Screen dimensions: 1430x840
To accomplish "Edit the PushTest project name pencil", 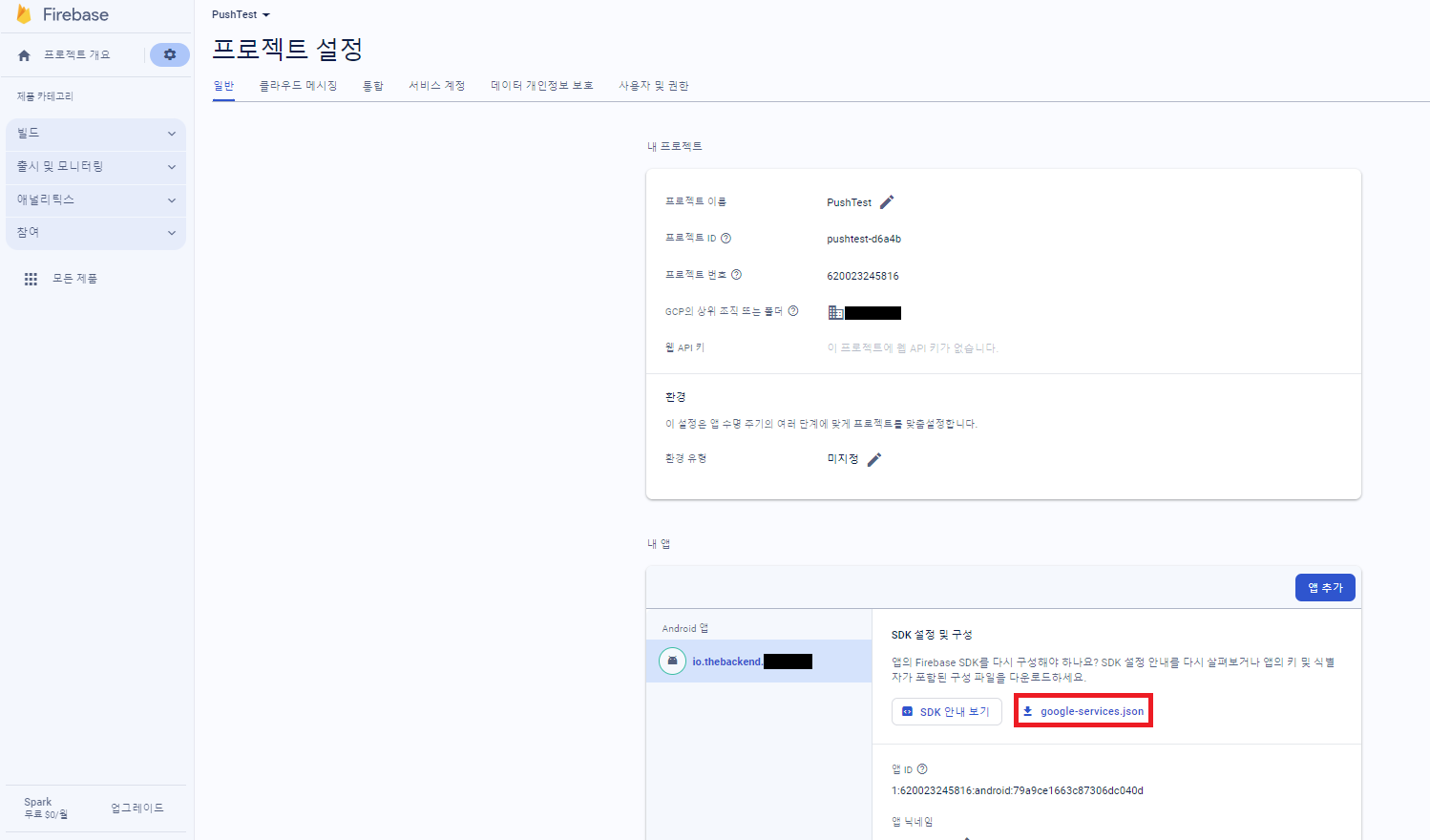I will tap(887, 202).
